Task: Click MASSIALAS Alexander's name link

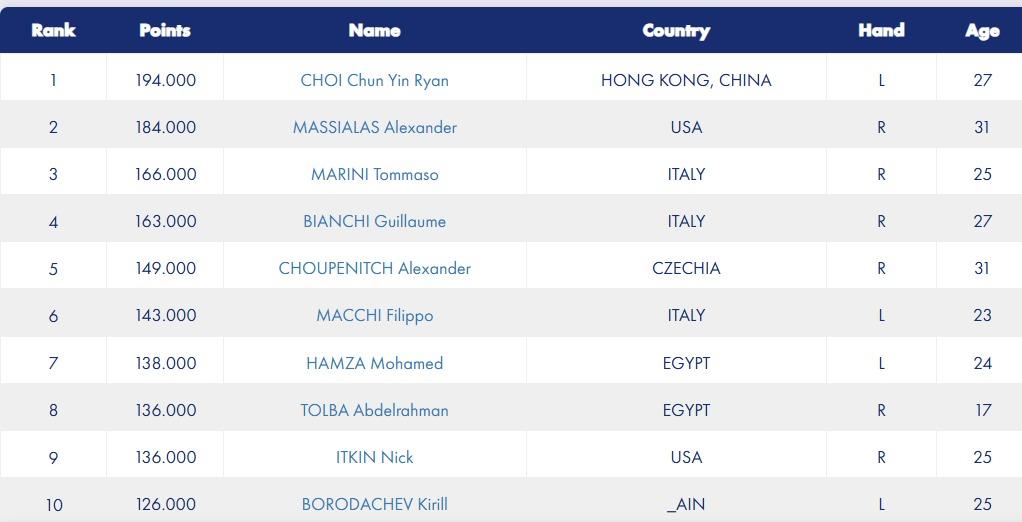Action: click(x=374, y=127)
